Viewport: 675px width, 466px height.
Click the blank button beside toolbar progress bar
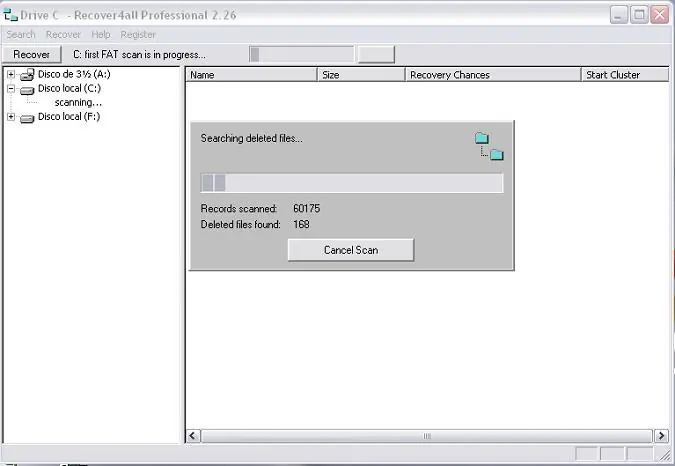pos(376,55)
